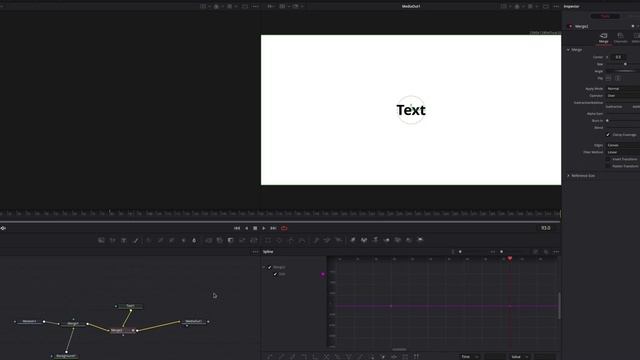This screenshot has height=360, width=640.
Task: Open the Value dropdown below the Spline editor
Action: click(520, 357)
